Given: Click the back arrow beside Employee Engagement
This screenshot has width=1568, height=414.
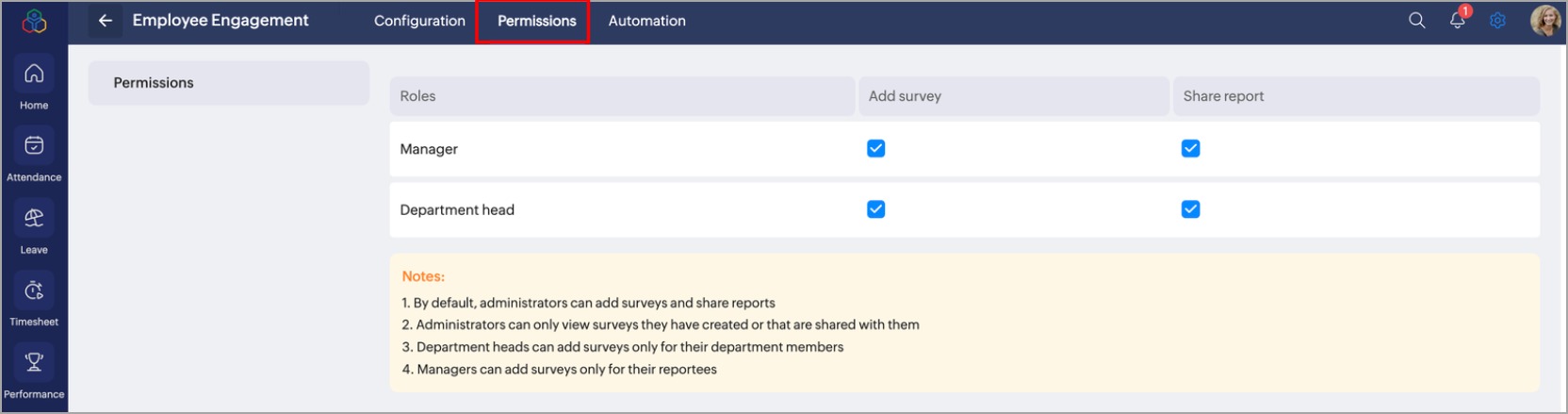Looking at the screenshot, I should pyautogui.click(x=106, y=21).
